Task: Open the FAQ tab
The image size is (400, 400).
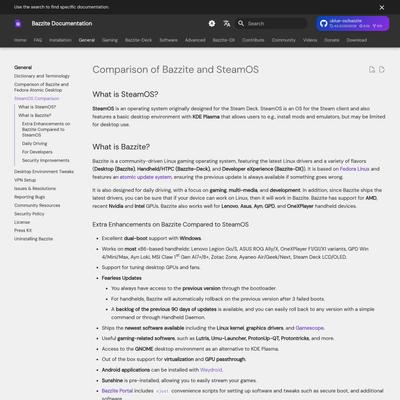Action: (38, 40)
